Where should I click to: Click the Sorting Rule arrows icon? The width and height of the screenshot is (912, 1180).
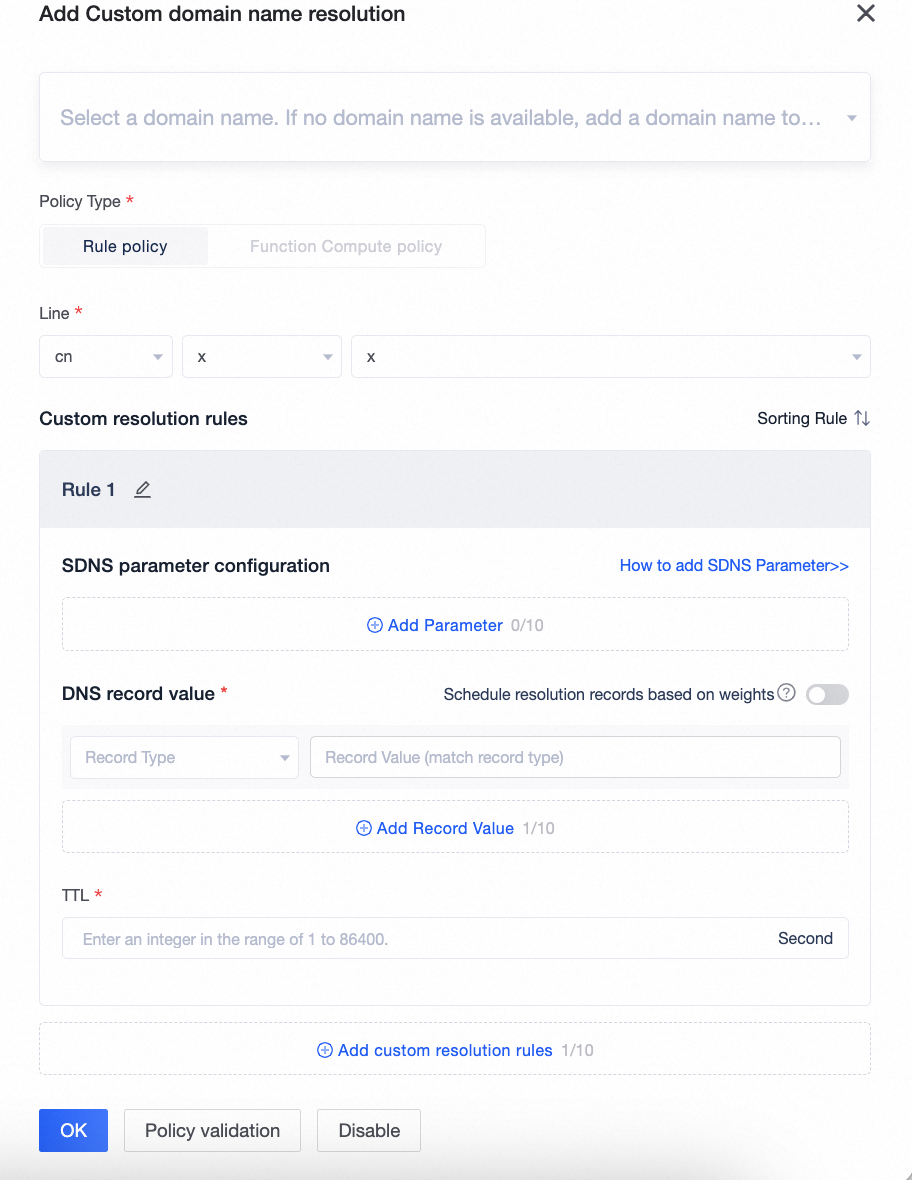tap(862, 418)
